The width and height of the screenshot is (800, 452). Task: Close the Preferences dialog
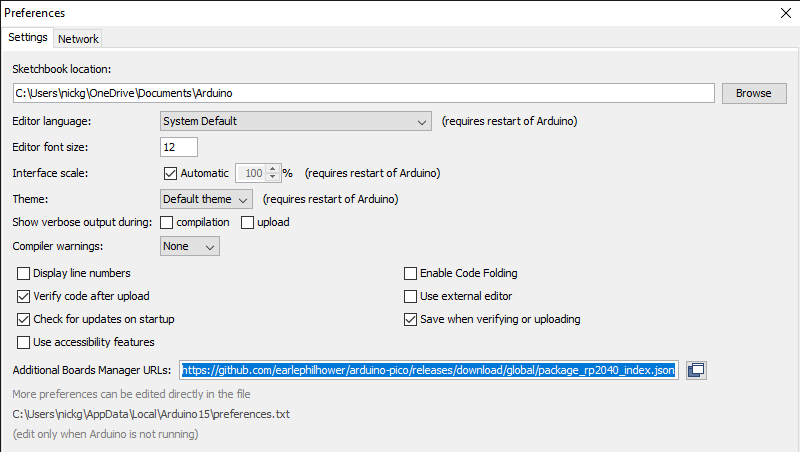785,13
